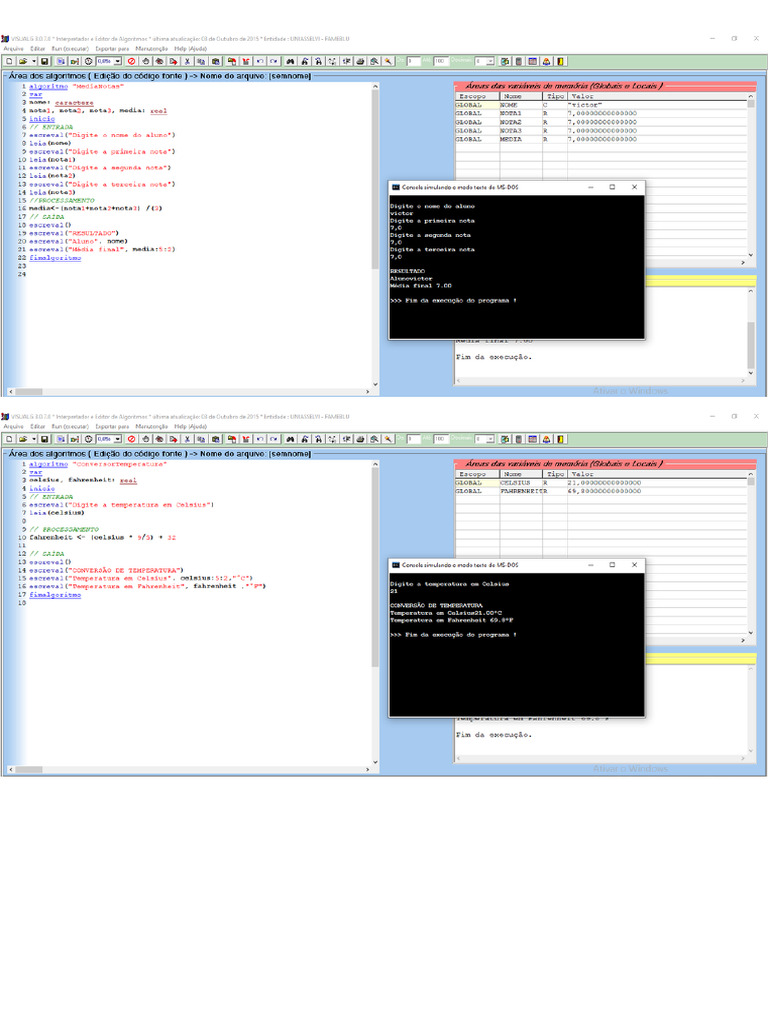The image size is (768, 1024).
Task: Open the Decimais dropdown in bottom window toolbar
Action: tap(490, 439)
